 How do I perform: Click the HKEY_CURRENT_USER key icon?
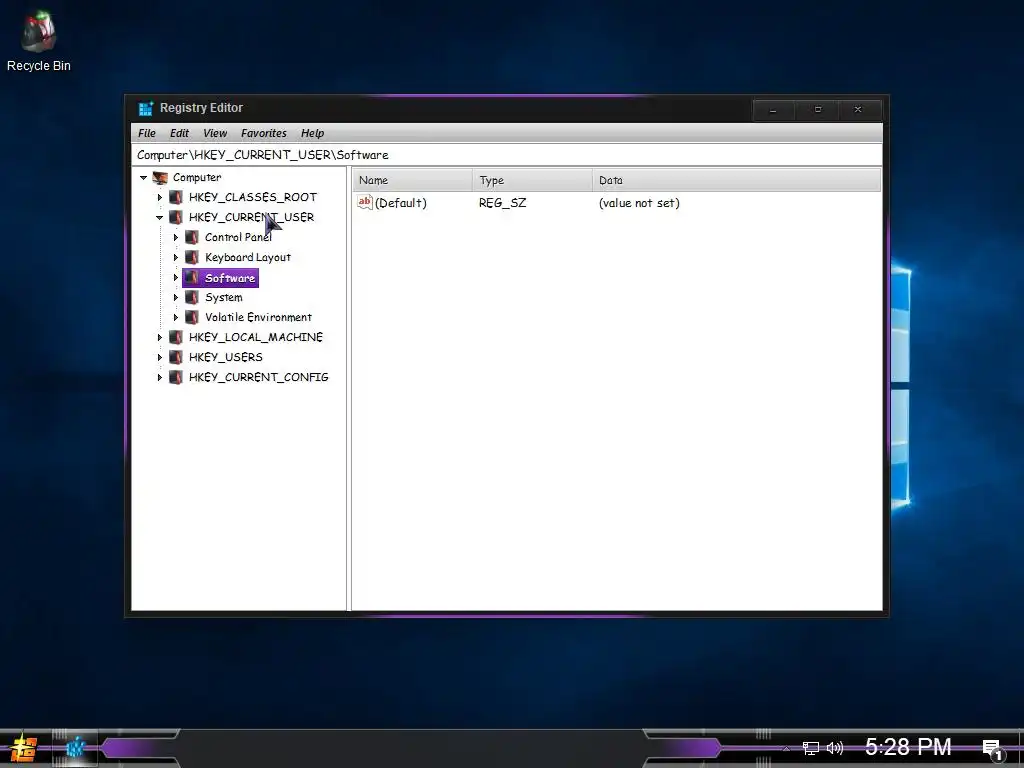point(176,217)
